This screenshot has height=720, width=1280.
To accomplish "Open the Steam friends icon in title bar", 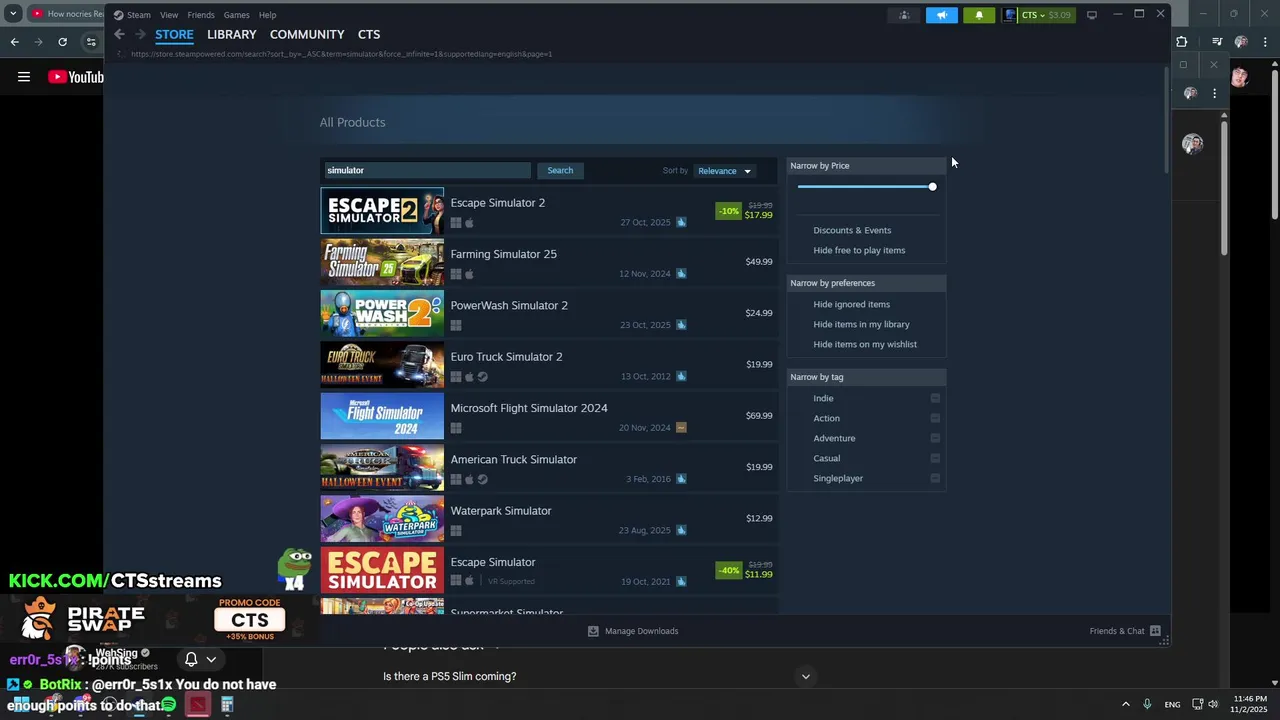I will point(904,15).
